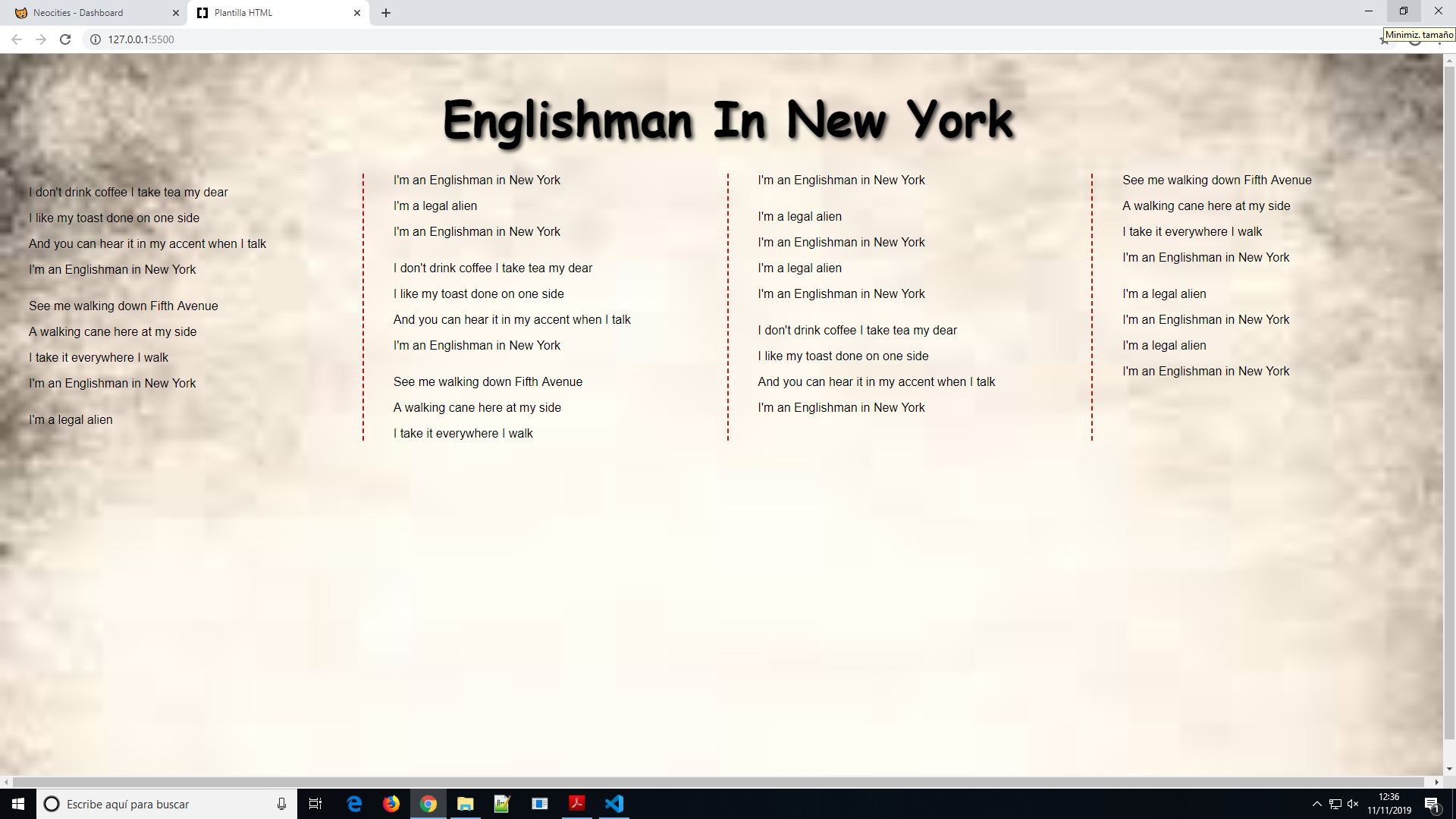This screenshot has height=819, width=1456.
Task: Click the vertical page scrollbar
Action: pyautogui.click(x=1449, y=402)
